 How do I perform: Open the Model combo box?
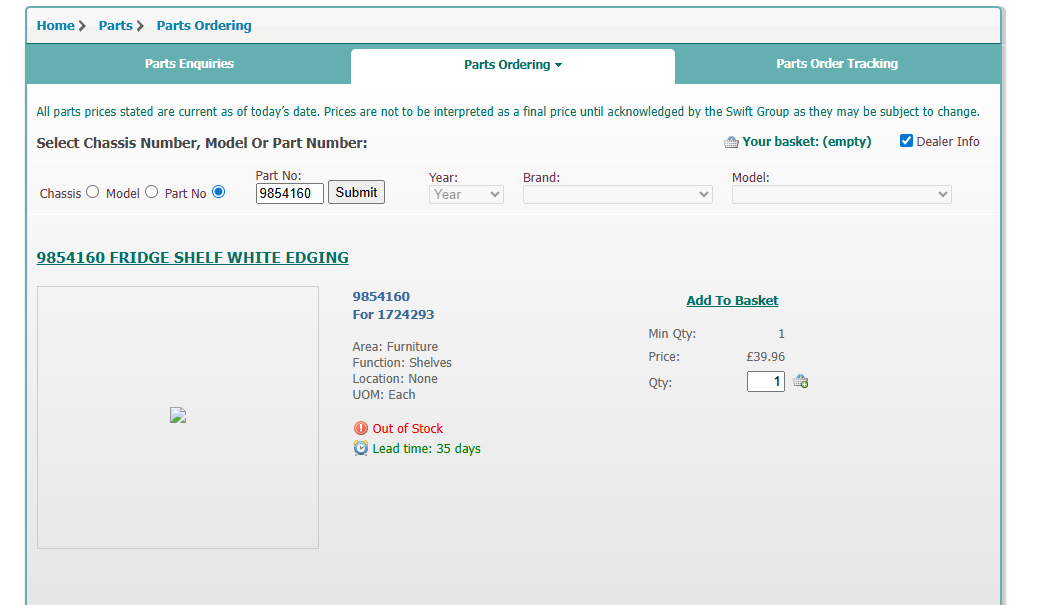[x=841, y=194]
